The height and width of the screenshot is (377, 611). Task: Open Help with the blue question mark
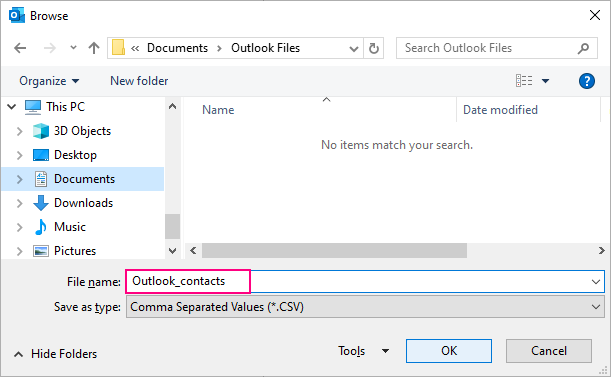586,81
